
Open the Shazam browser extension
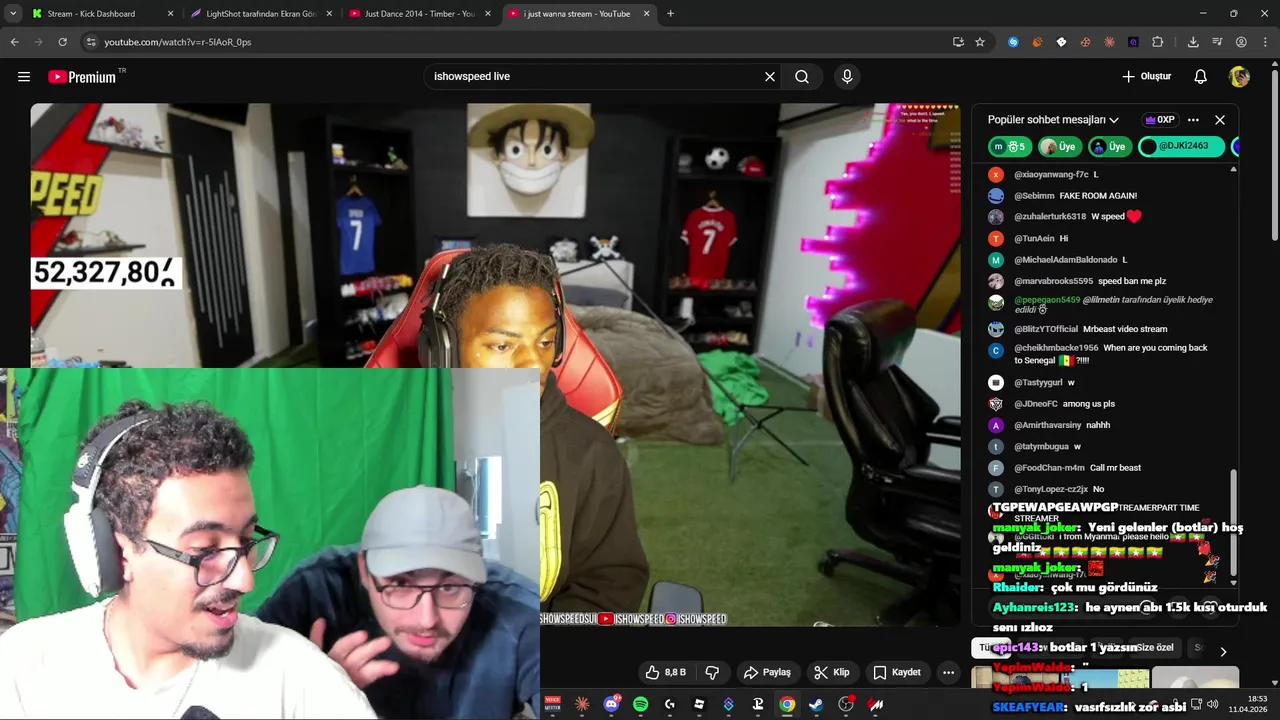(1013, 42)
